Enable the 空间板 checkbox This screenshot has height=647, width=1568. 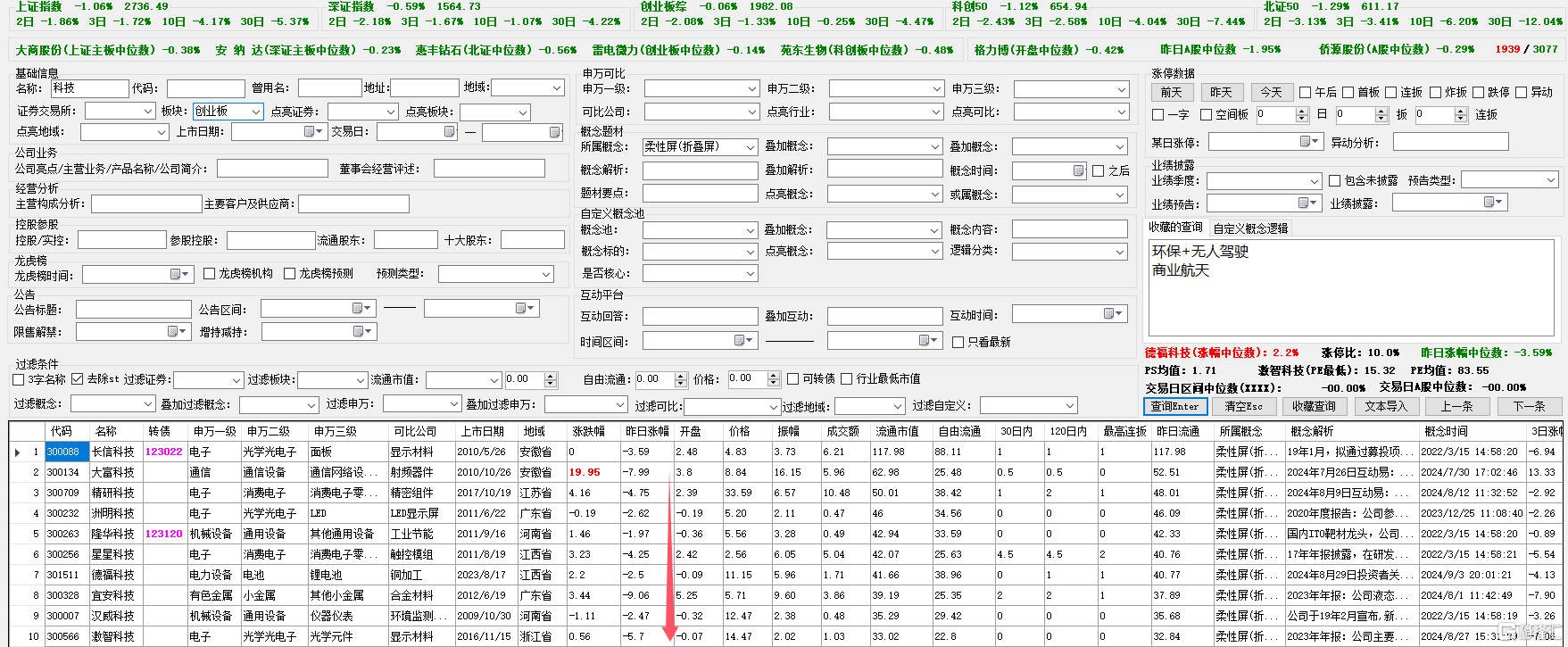pyautogui.click(x=1207, y=114)
